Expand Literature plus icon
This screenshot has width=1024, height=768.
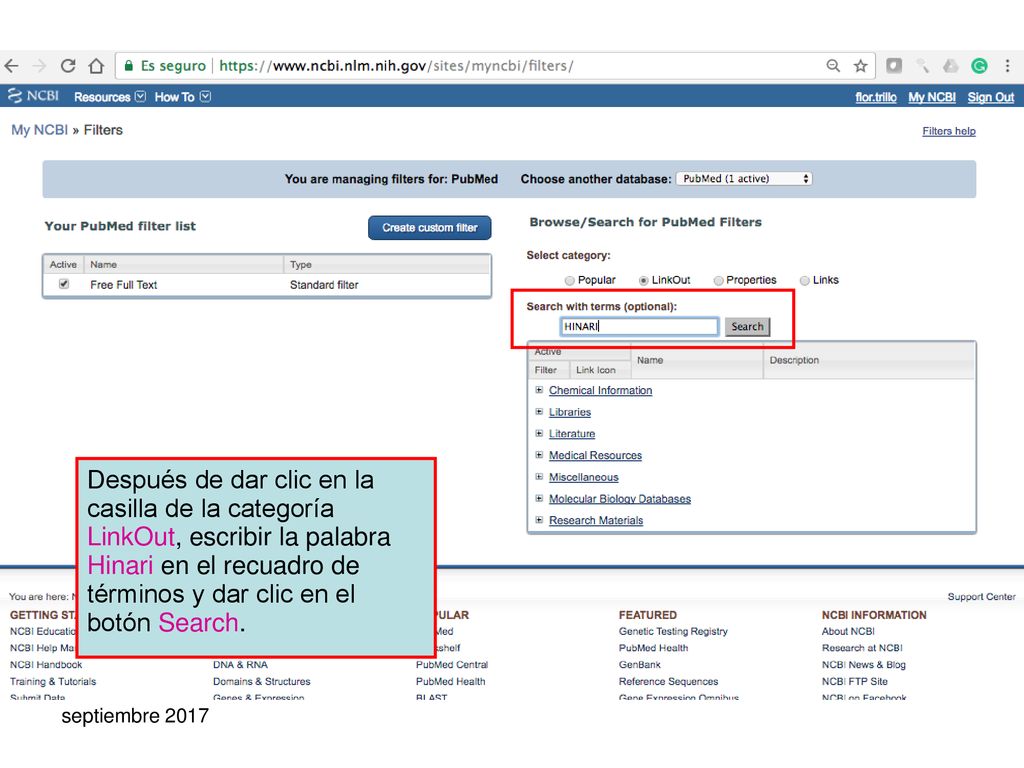539,433
